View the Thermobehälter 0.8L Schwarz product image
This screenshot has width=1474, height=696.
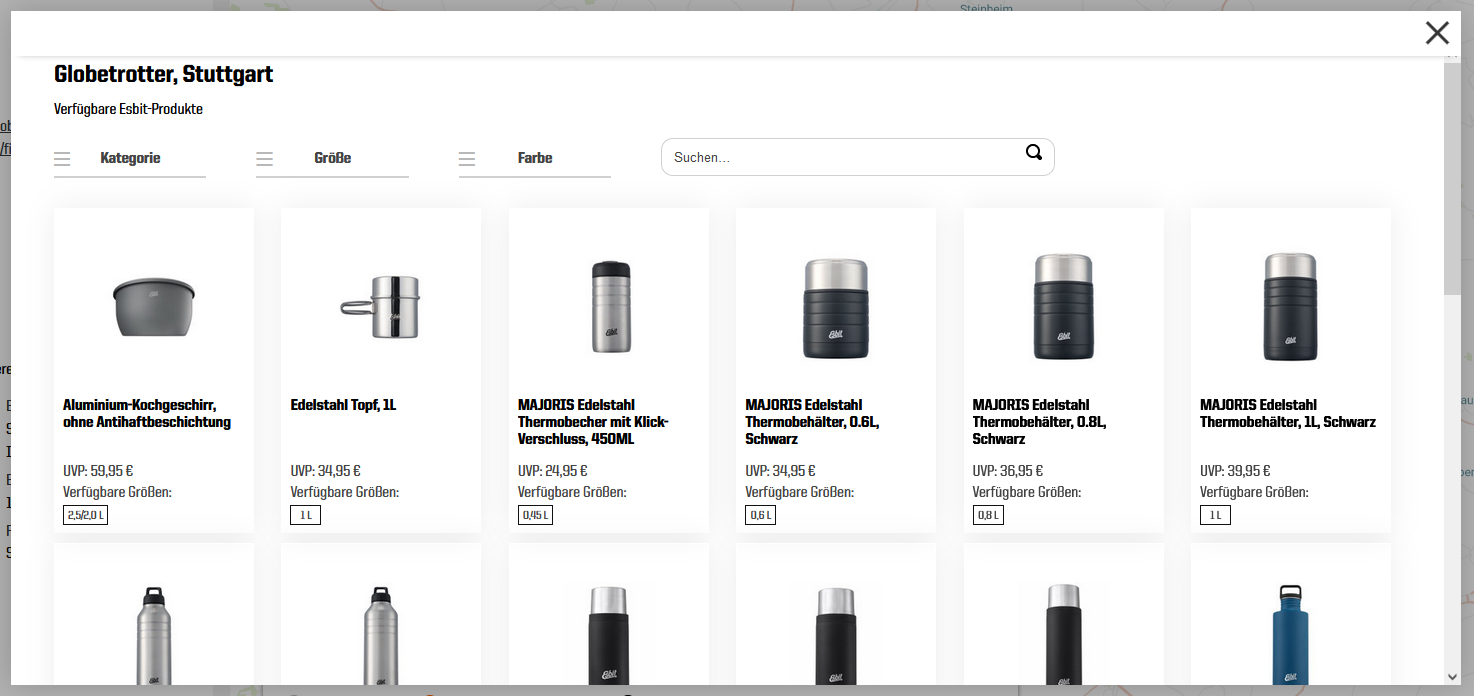point(1064,306)
